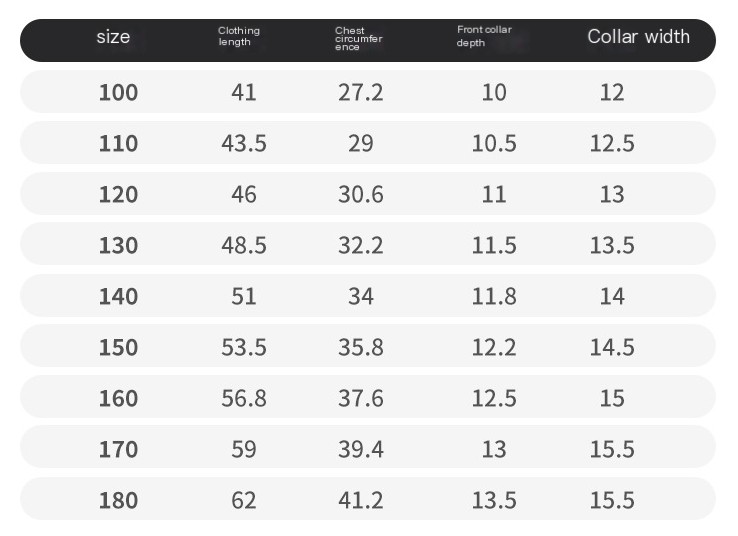Select the 'Clothing length' header
738x536 pixels.
tap(239, 36)
